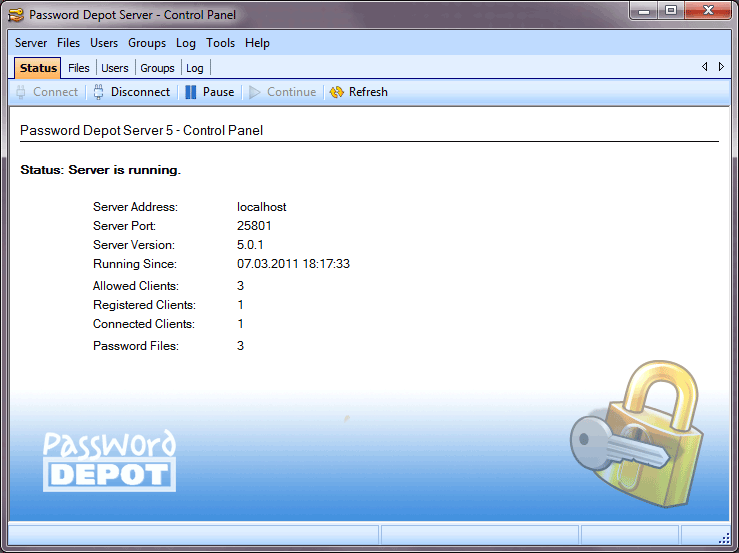This screenshot has width=739, height=553.
Task: Click the 'Password Depot Server 5 - Control Panel' heading
Action: (x=141, y=130)
